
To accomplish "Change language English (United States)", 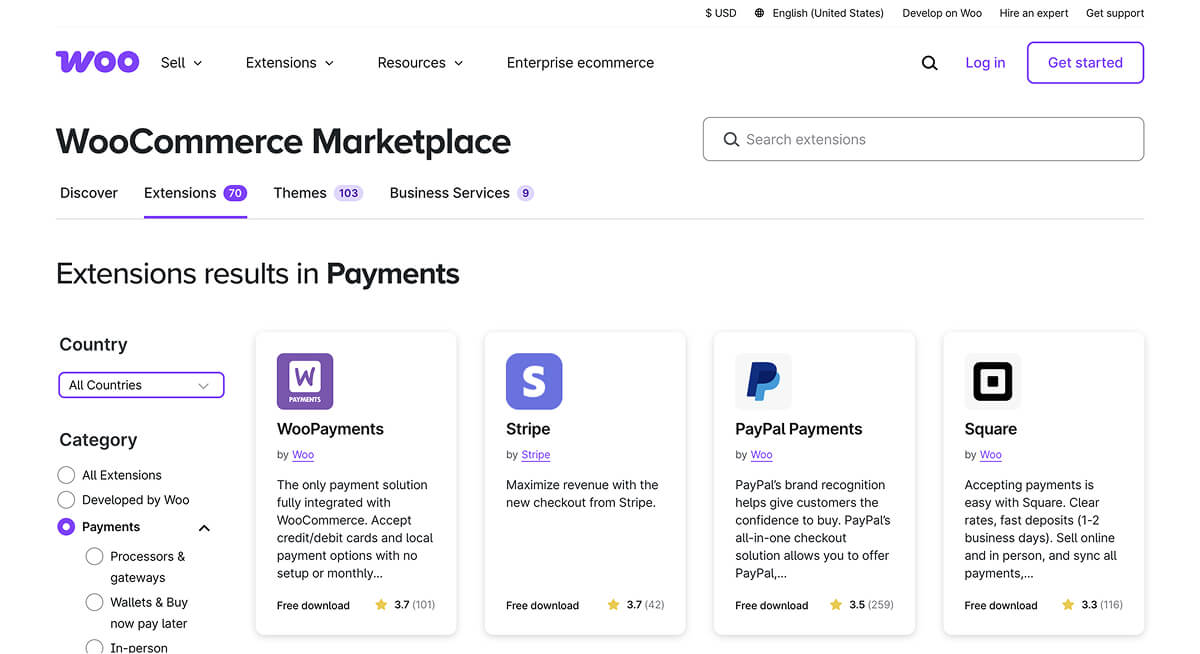I will click(828, 13).
